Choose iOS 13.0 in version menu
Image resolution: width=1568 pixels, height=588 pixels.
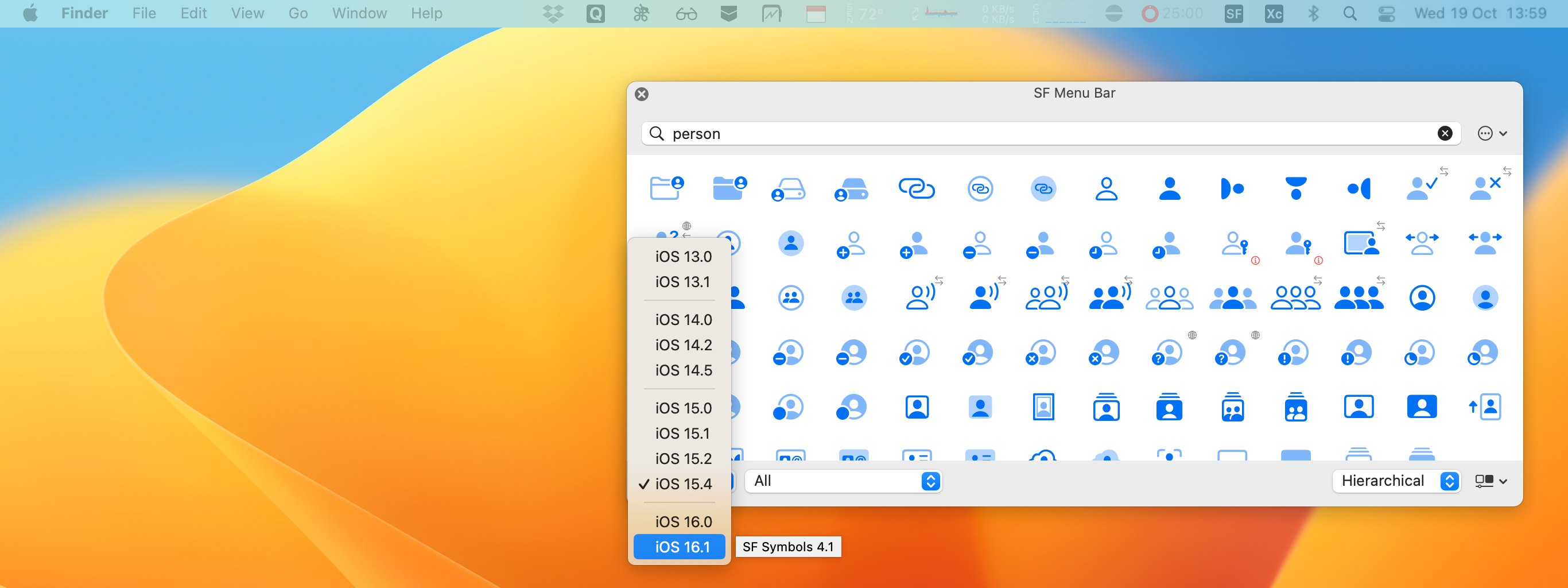click(682, 256)
